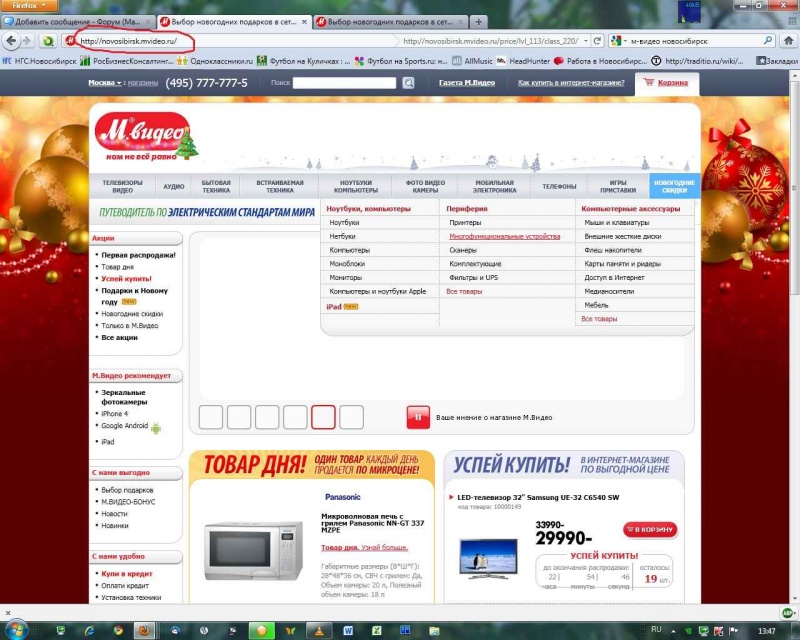Click the site search magnifier icon

408,83
